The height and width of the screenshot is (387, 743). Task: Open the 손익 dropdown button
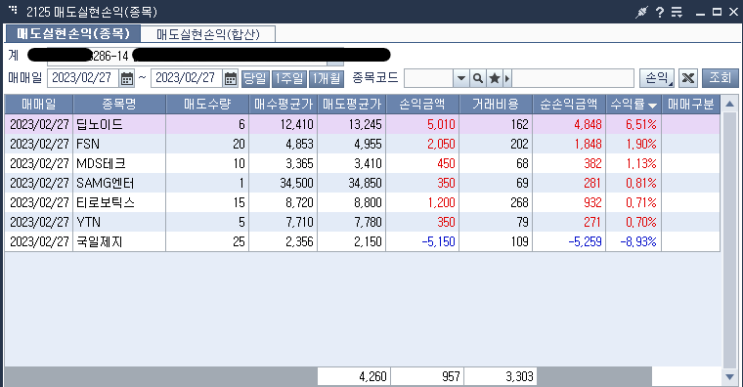coord(657,78)
